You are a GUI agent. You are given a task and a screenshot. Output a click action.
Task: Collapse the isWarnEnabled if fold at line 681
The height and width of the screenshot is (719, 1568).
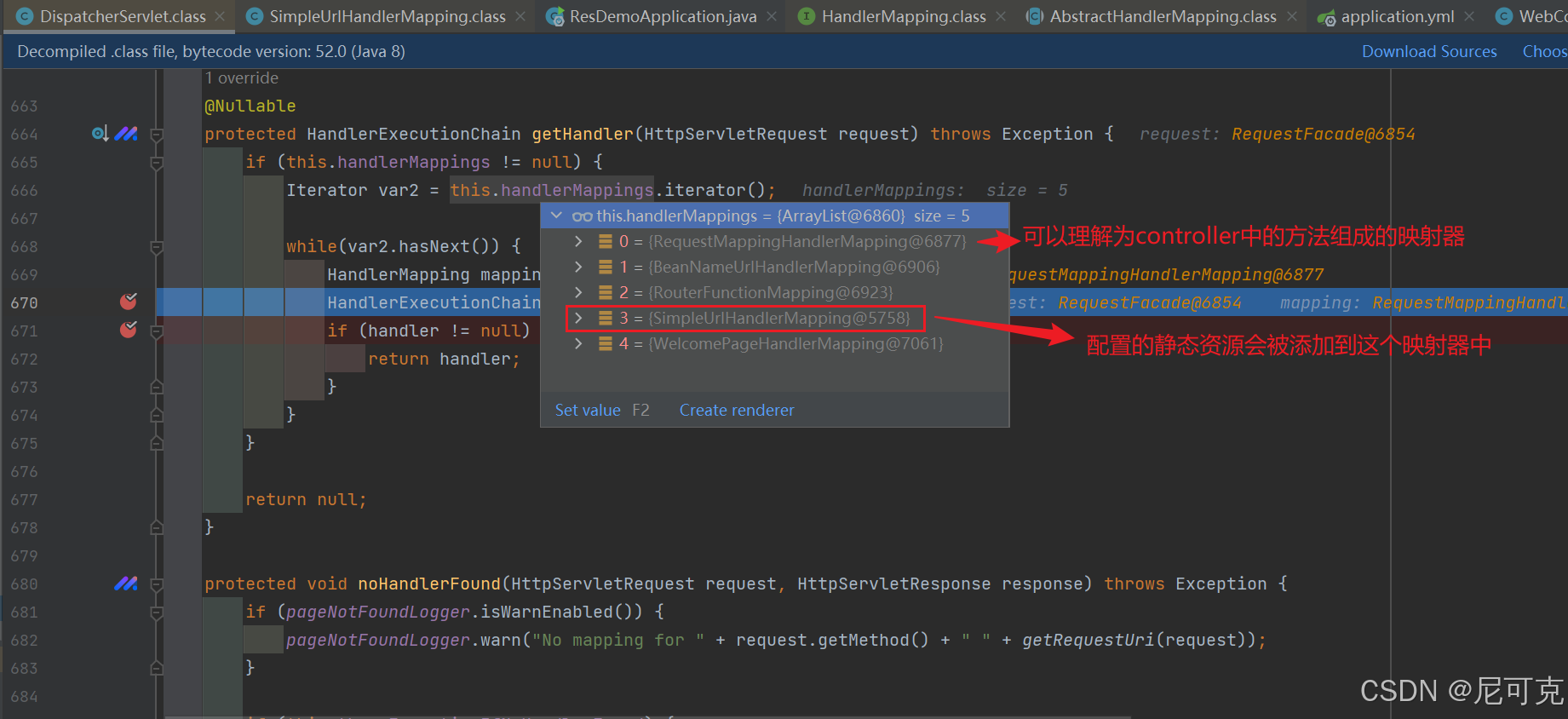click(157, 613)
